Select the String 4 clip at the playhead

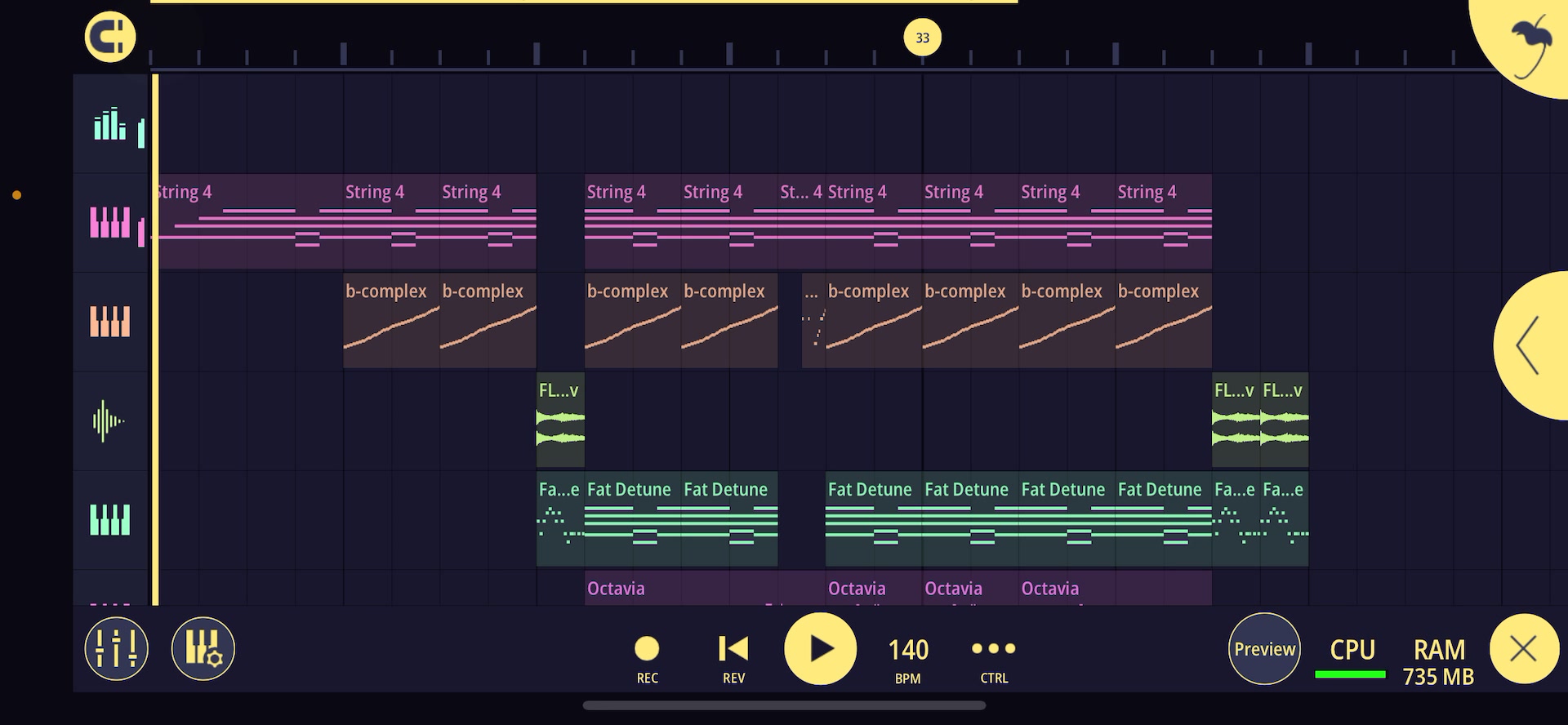[x=247, y=221]
